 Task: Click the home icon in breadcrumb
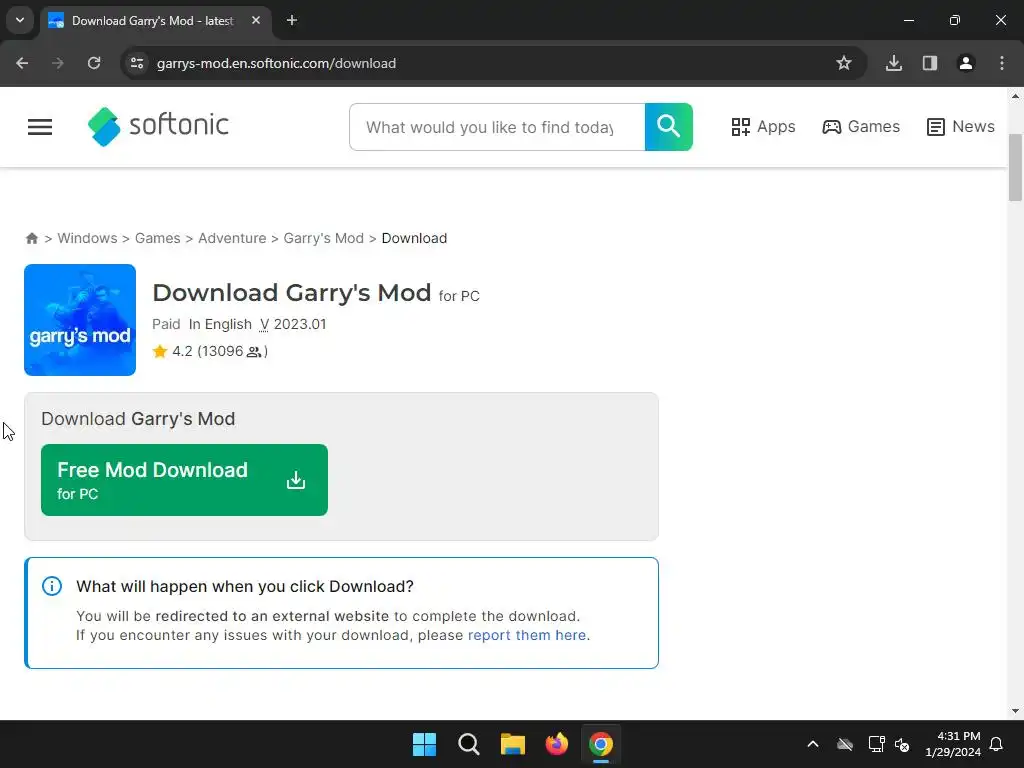pos(32,238)
